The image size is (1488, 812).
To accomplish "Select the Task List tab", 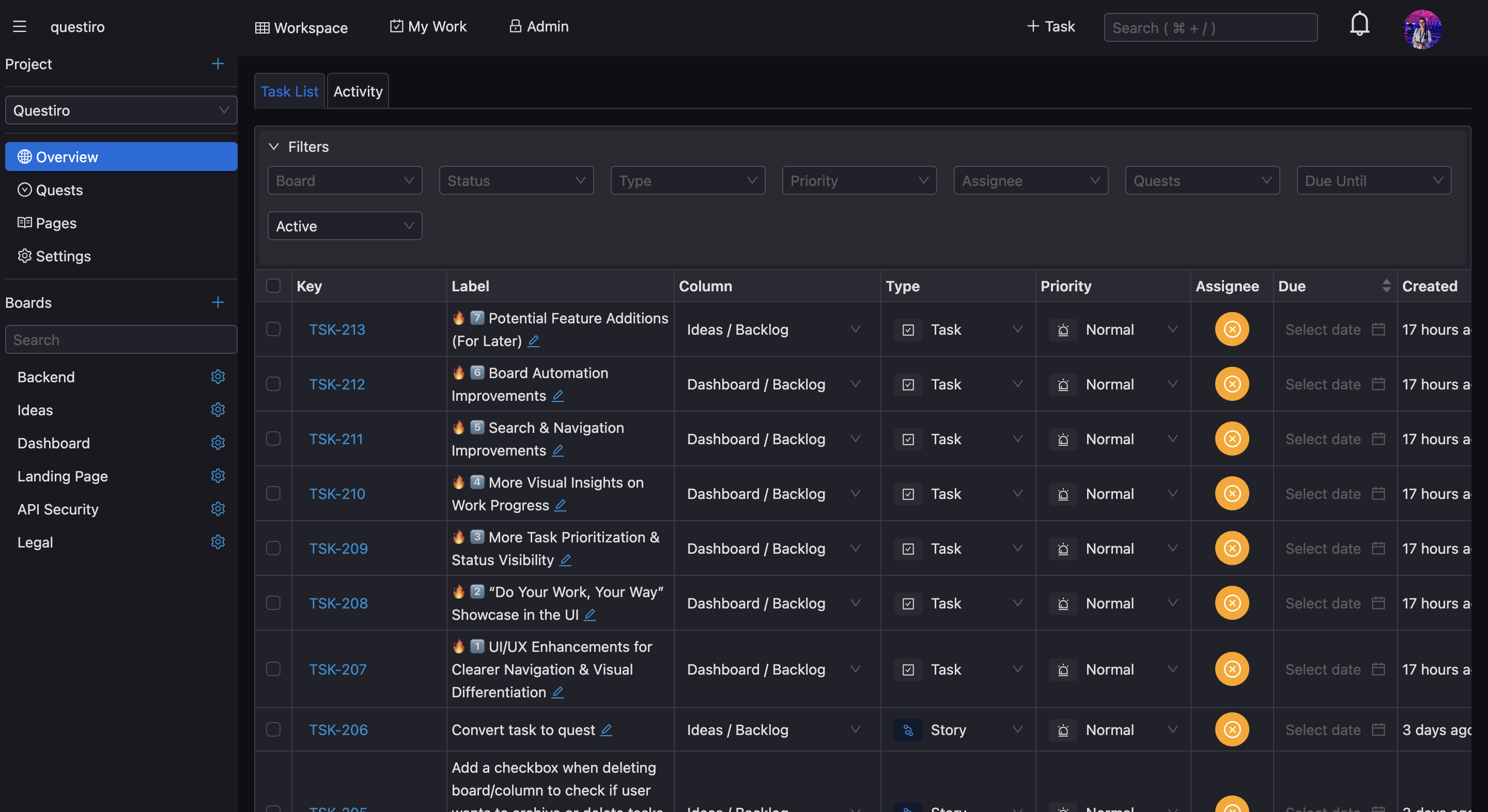I will pos(289,91).
